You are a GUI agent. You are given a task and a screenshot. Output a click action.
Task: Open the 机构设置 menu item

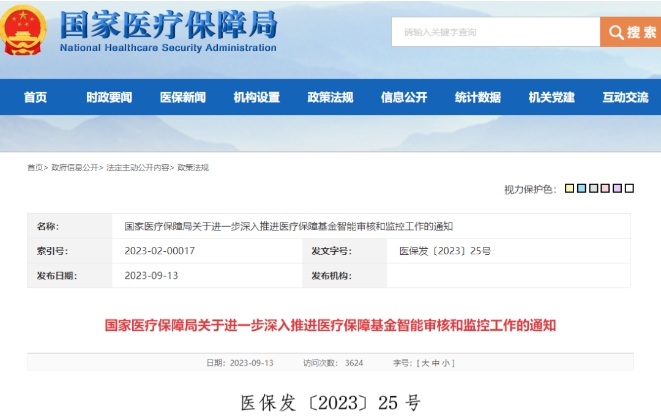point(257,97)
